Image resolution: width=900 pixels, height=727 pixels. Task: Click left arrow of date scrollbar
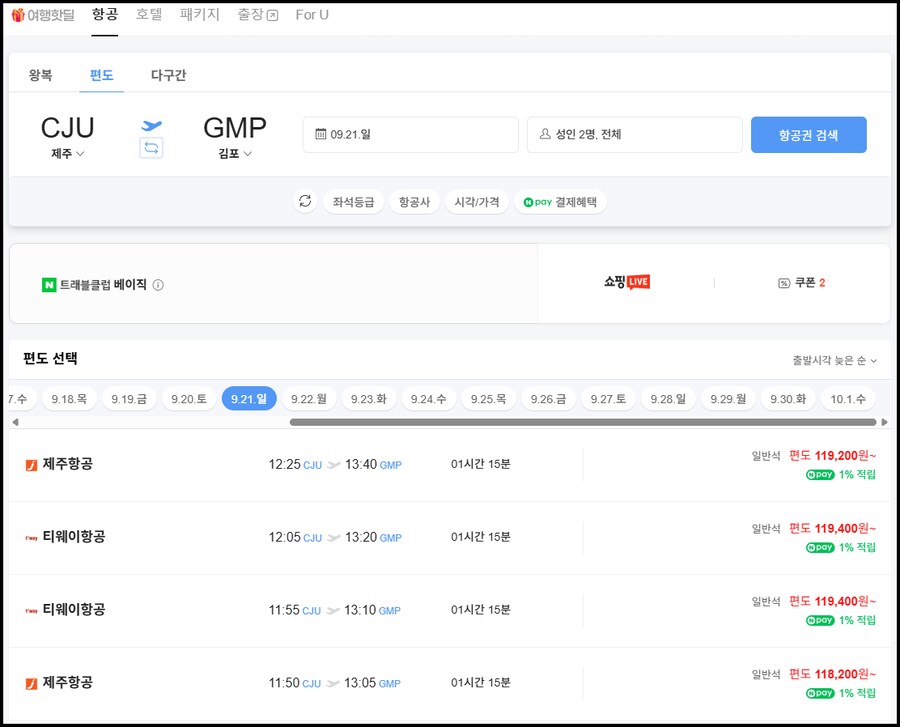tap(14, 422)
